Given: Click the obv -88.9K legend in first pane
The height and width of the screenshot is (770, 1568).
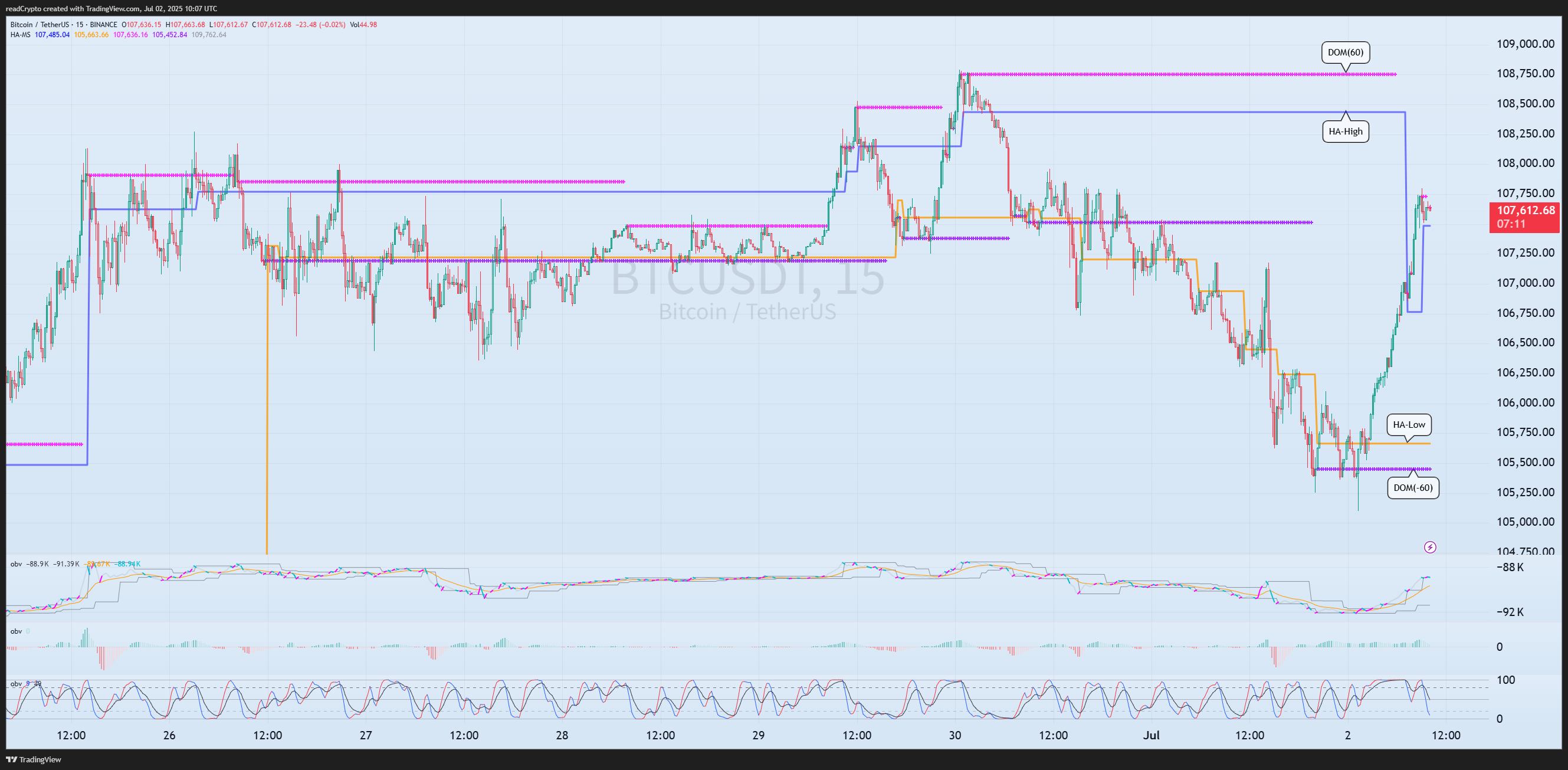Looking at the screenshot, I should point(30,564).
